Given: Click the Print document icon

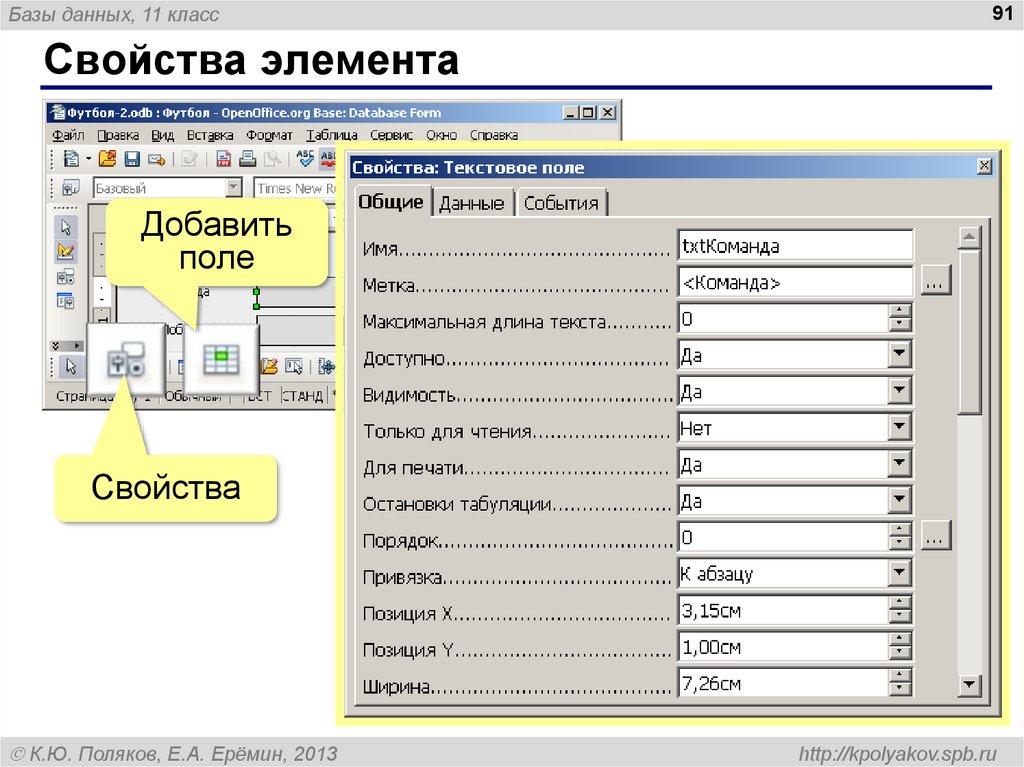Looking at the screenshot, I should (247, 158).
